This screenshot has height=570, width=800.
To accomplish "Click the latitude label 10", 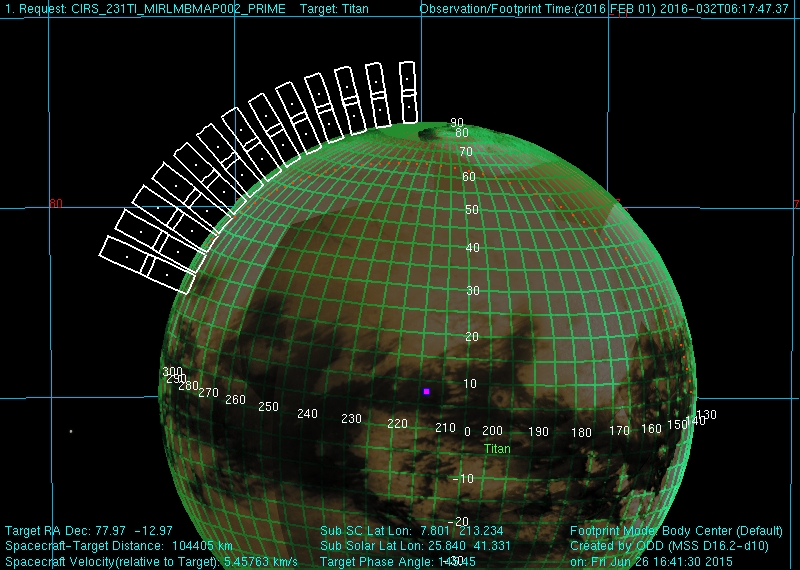I will [470, 384].
